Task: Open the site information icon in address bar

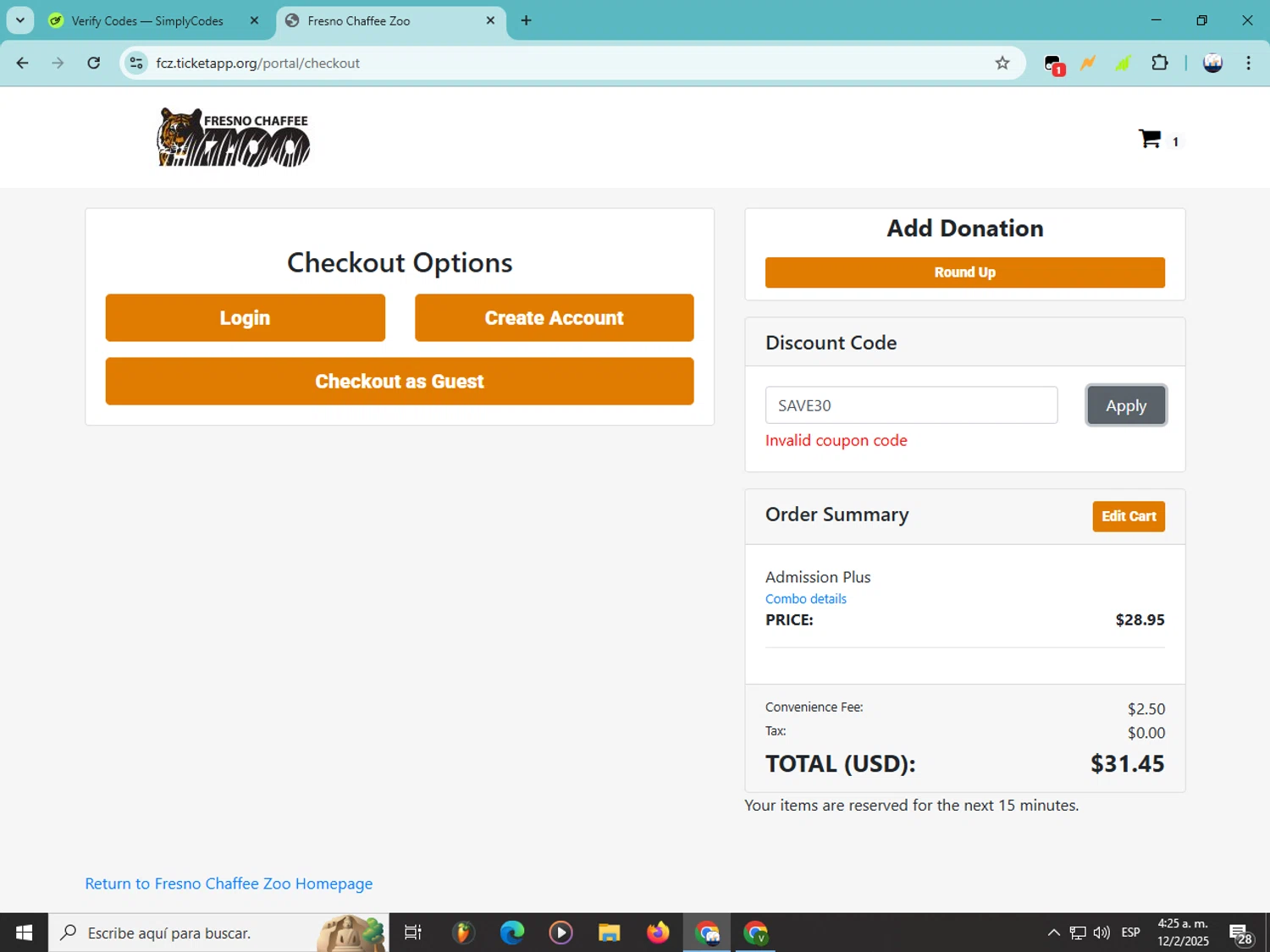Action: click(x=136, y=63)
